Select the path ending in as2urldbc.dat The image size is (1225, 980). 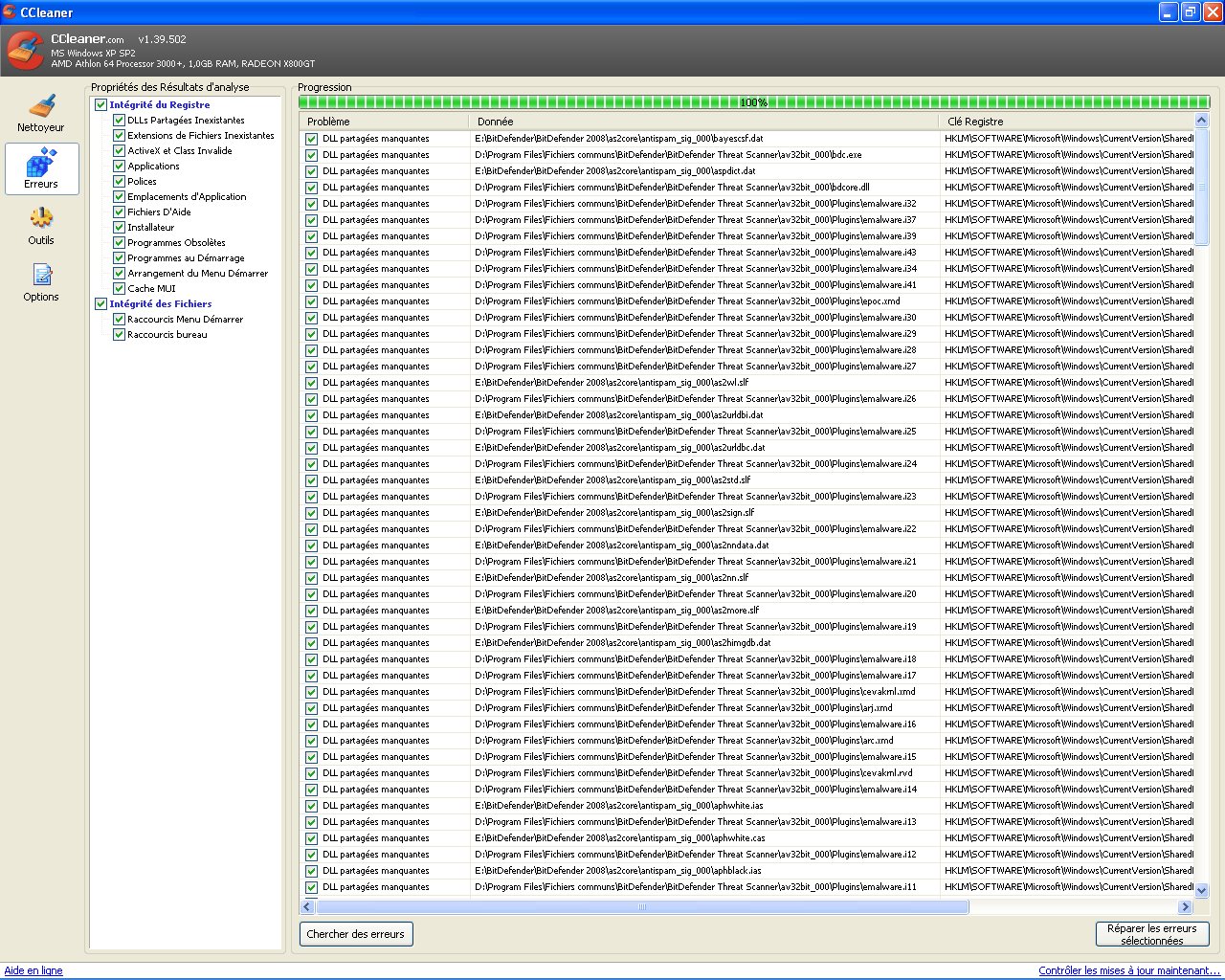point(620,448)
